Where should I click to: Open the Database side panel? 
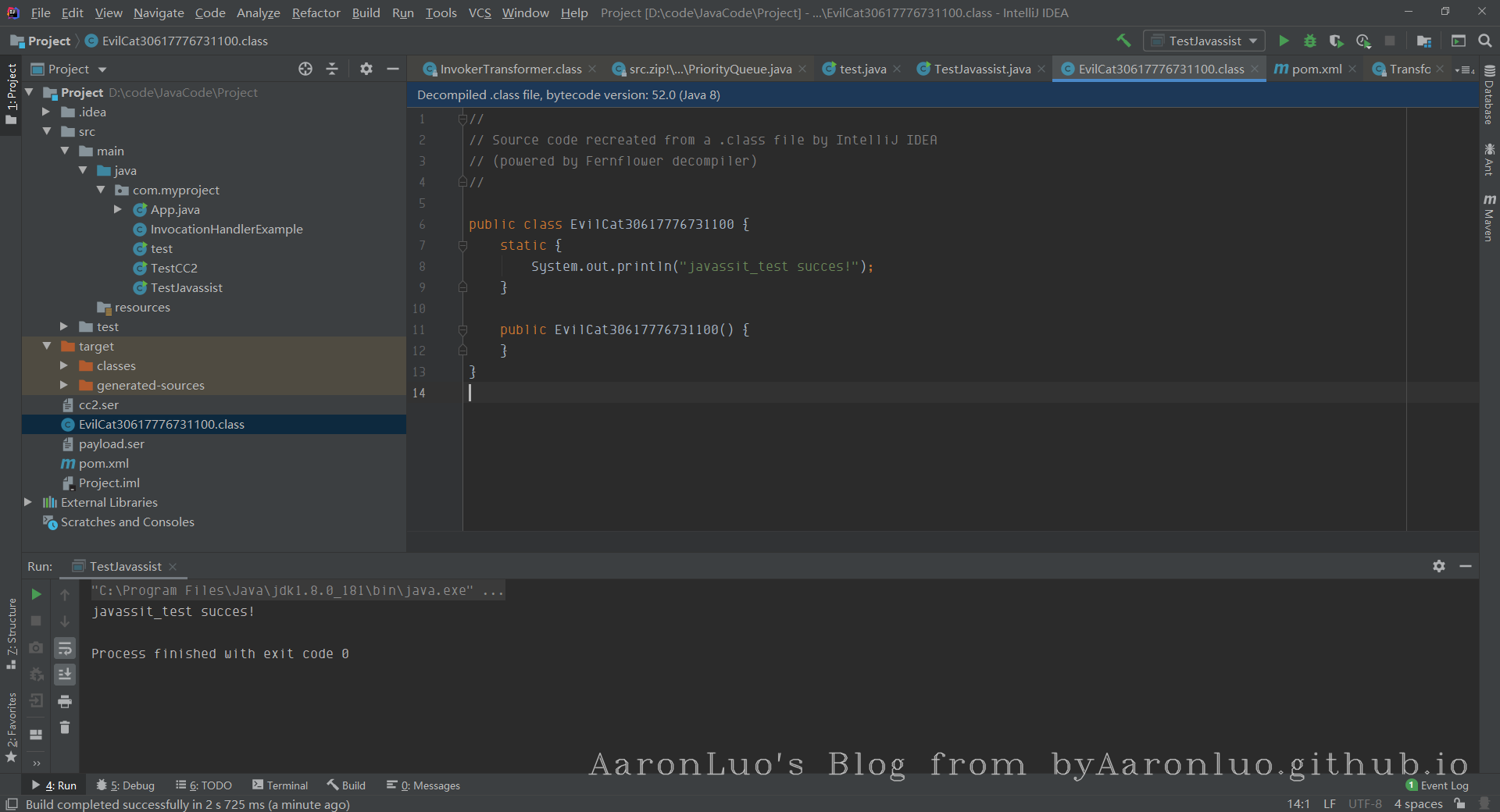[1489, 95]
